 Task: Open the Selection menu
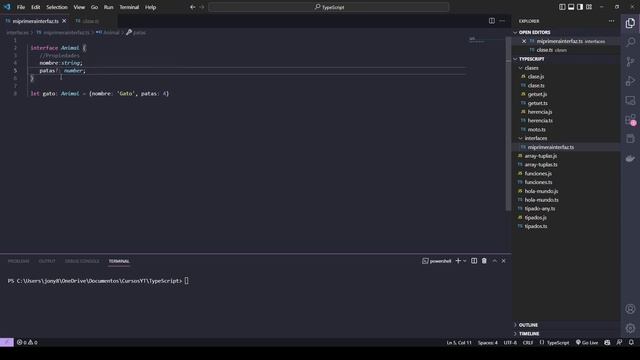tap(57, 7)
